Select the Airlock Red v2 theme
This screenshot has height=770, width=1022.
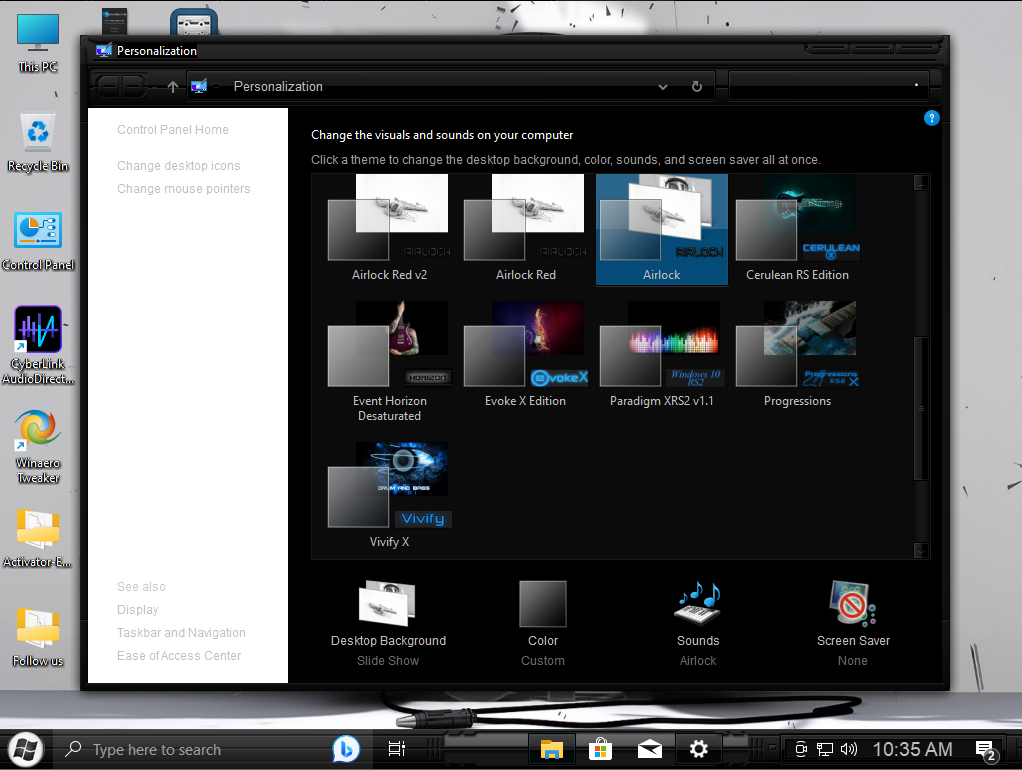(x=389, y=229)
